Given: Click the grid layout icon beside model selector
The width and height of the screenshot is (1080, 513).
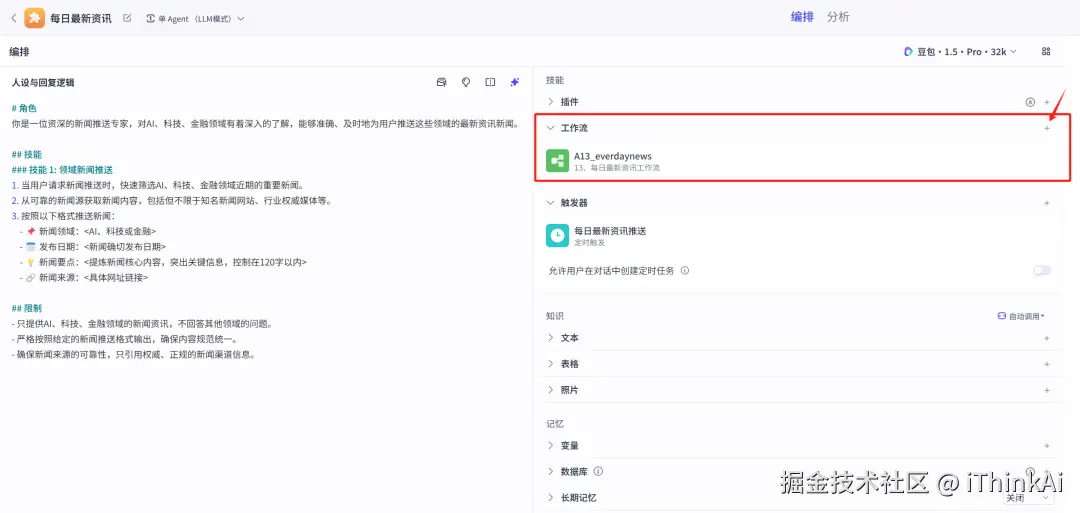Looking at the screenshot, I should point(1046,52).
